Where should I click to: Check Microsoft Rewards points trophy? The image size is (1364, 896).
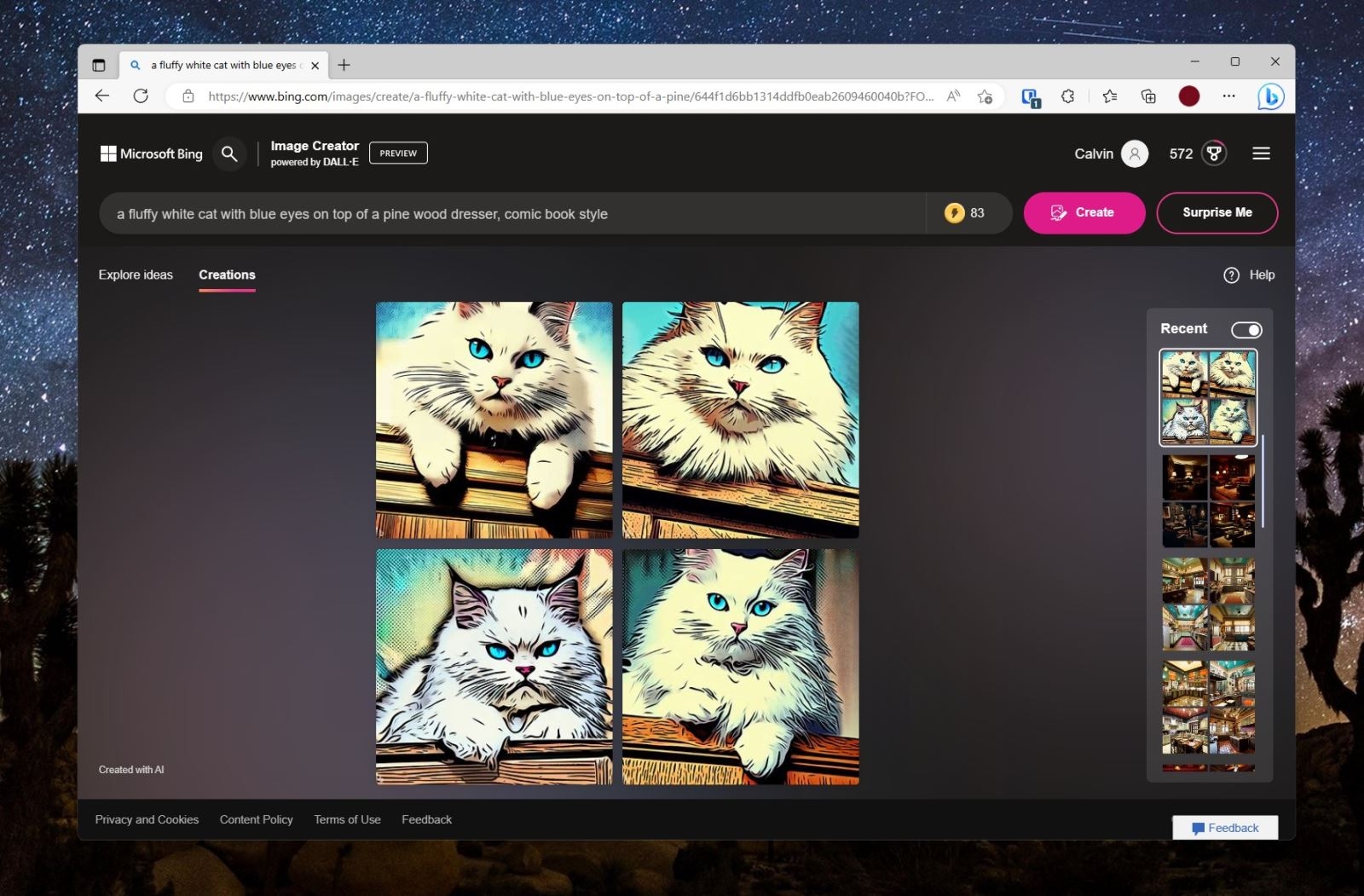click(x=1211, y=153)
